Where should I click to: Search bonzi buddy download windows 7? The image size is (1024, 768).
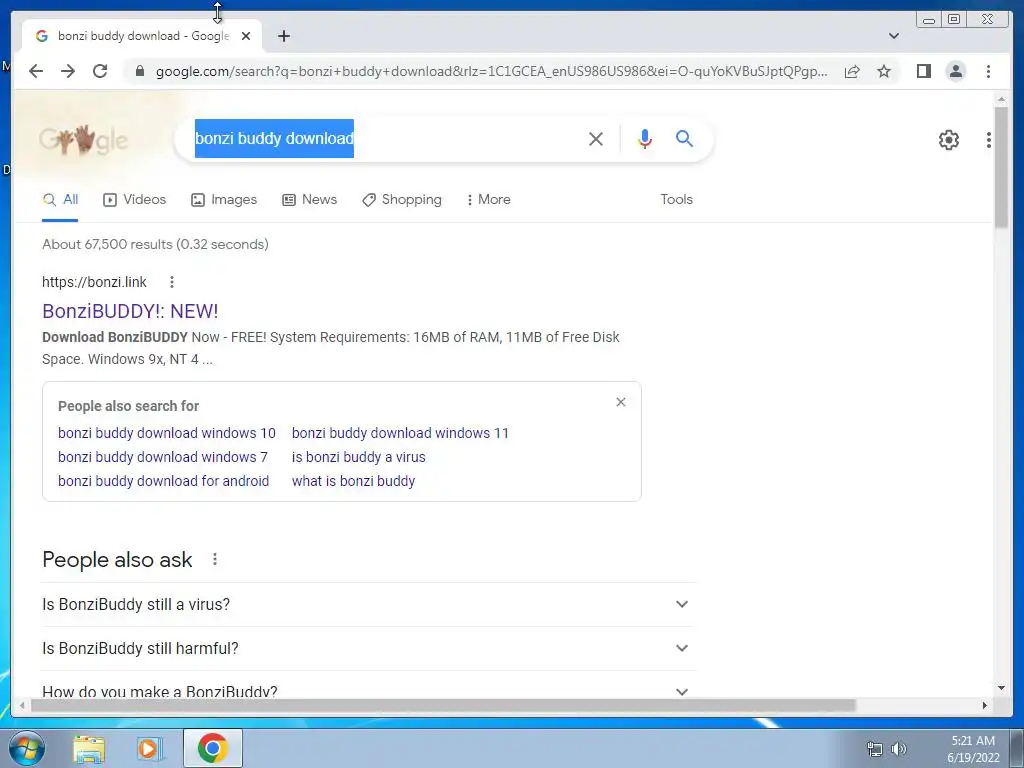pos(163,457)
